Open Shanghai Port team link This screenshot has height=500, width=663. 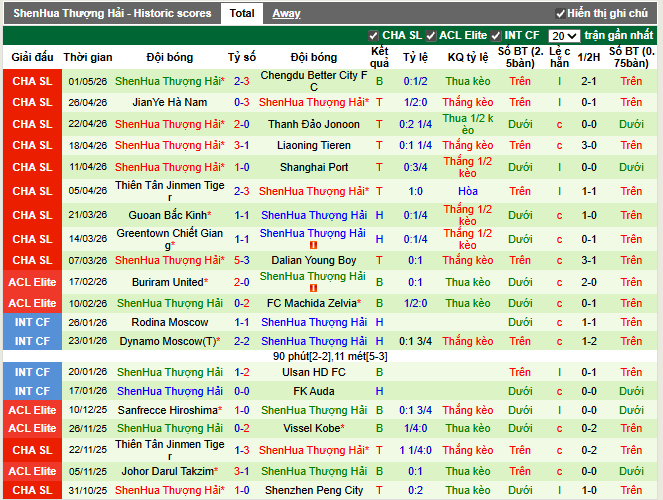click(314, 167)
